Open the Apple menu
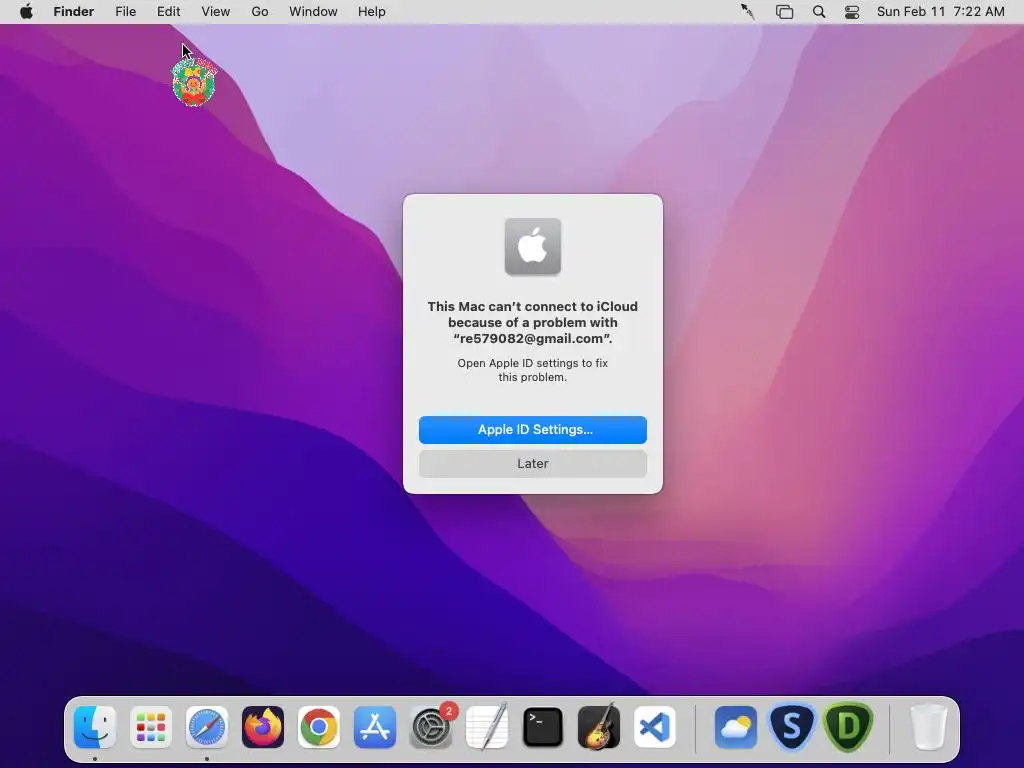 pyautogui.click(x=26, y=12)
